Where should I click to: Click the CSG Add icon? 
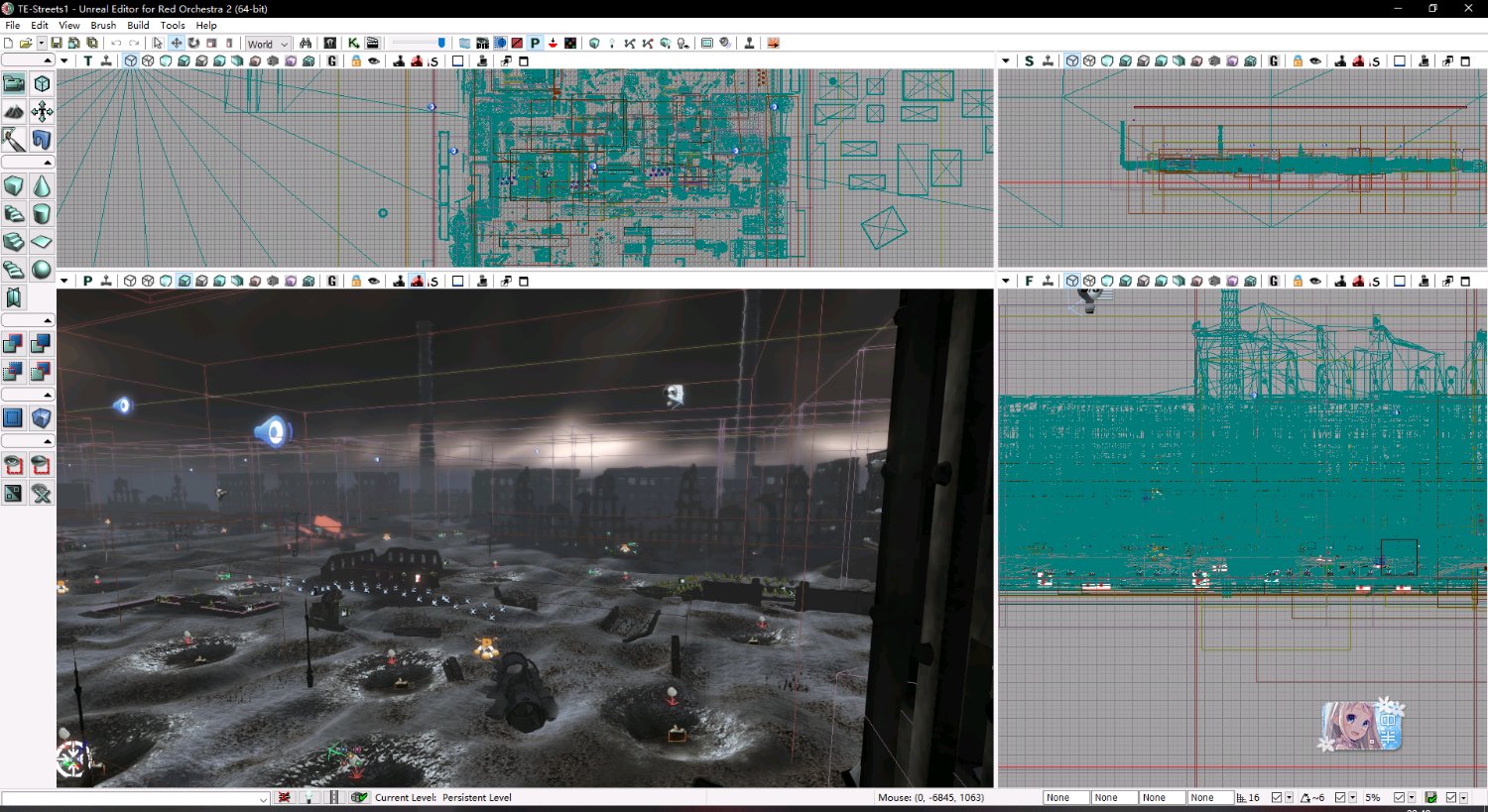coord(14,344)
